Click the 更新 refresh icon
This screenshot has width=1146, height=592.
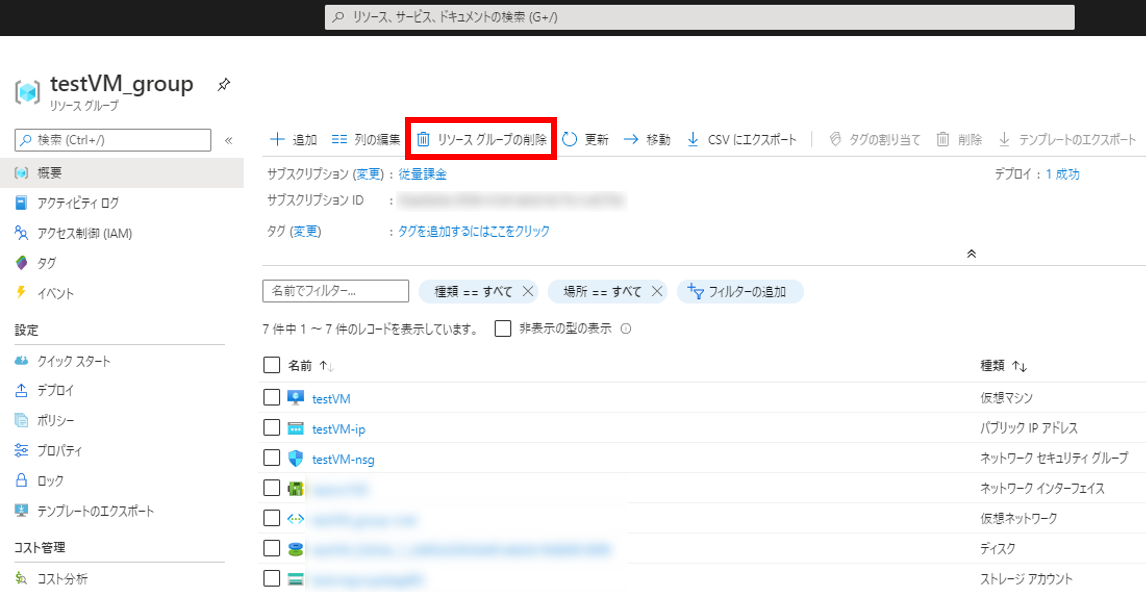point(570,140)
